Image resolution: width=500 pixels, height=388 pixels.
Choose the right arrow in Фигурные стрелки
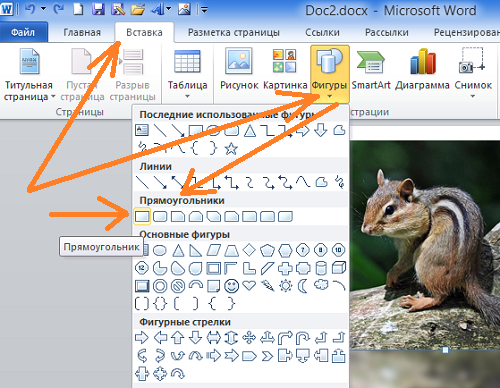coord(142,338)
